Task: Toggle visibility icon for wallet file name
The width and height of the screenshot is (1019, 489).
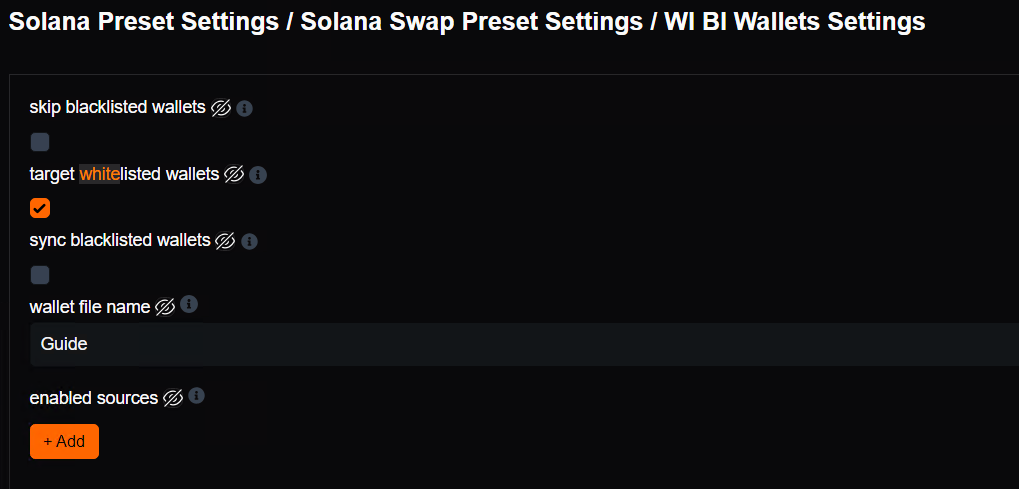Action: (x=165, y=307)
